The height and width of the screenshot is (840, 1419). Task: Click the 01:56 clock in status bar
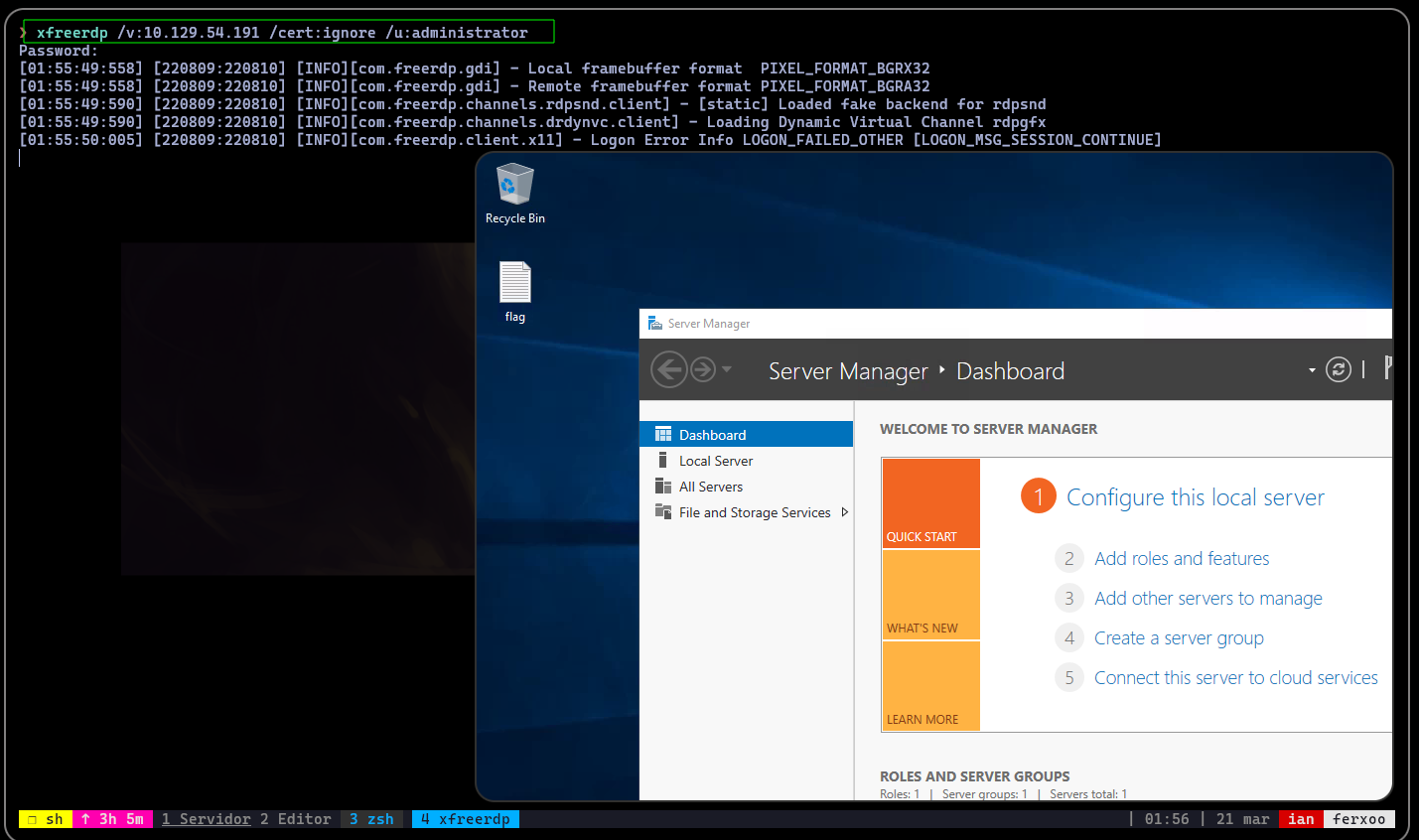point(1167,819)
